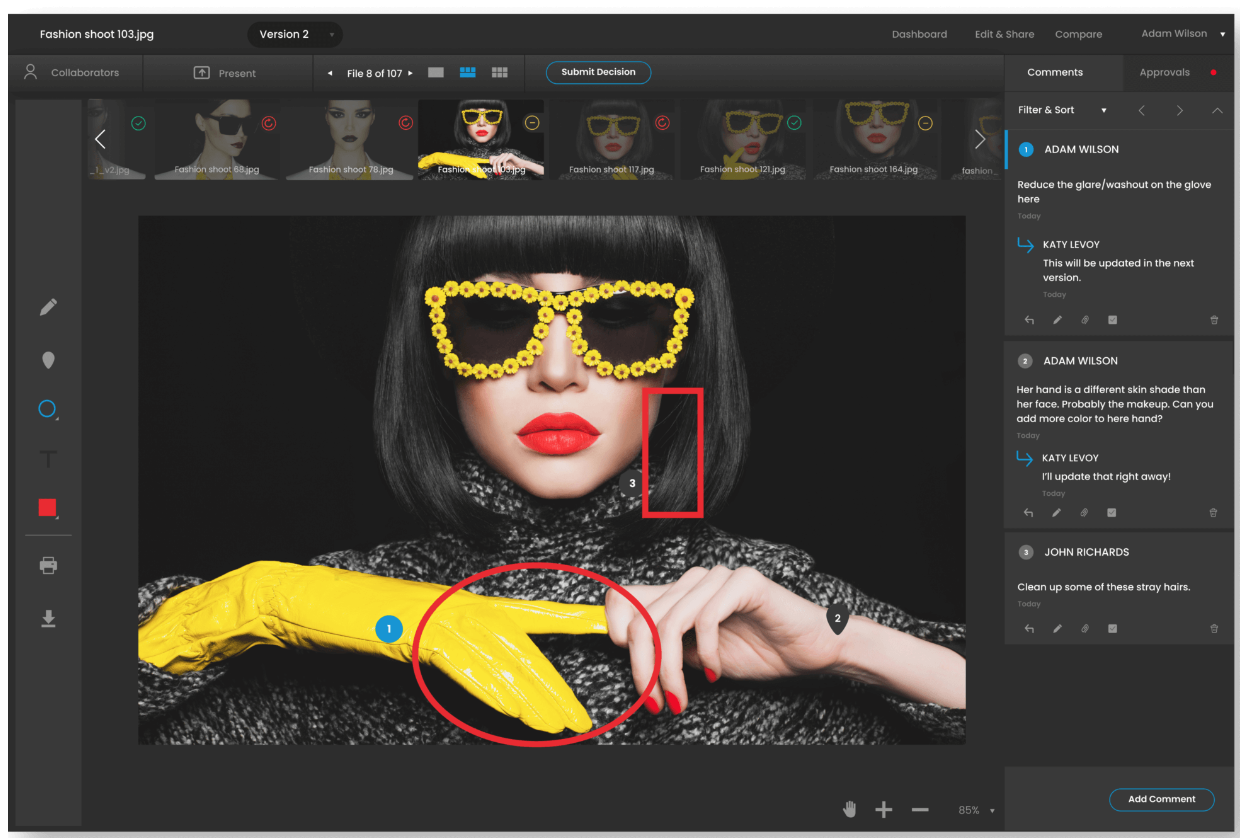Click the Download icon in sidebar

48,618
